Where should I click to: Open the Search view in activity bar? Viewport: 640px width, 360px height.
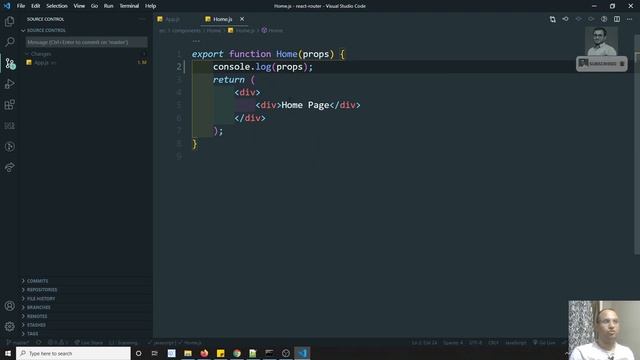[9, 42]
